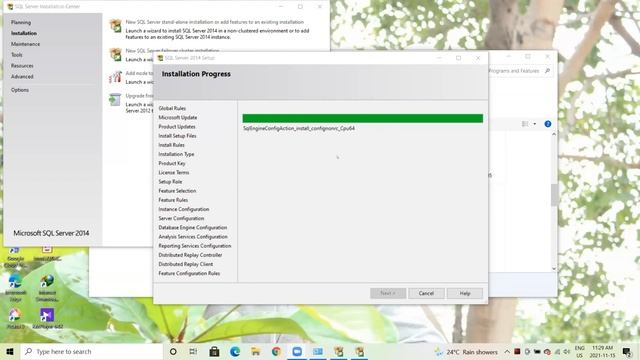Click the Setup Role step
This screenshot has width=640, height=360.
pyautogui.click(x=170, y=181)
